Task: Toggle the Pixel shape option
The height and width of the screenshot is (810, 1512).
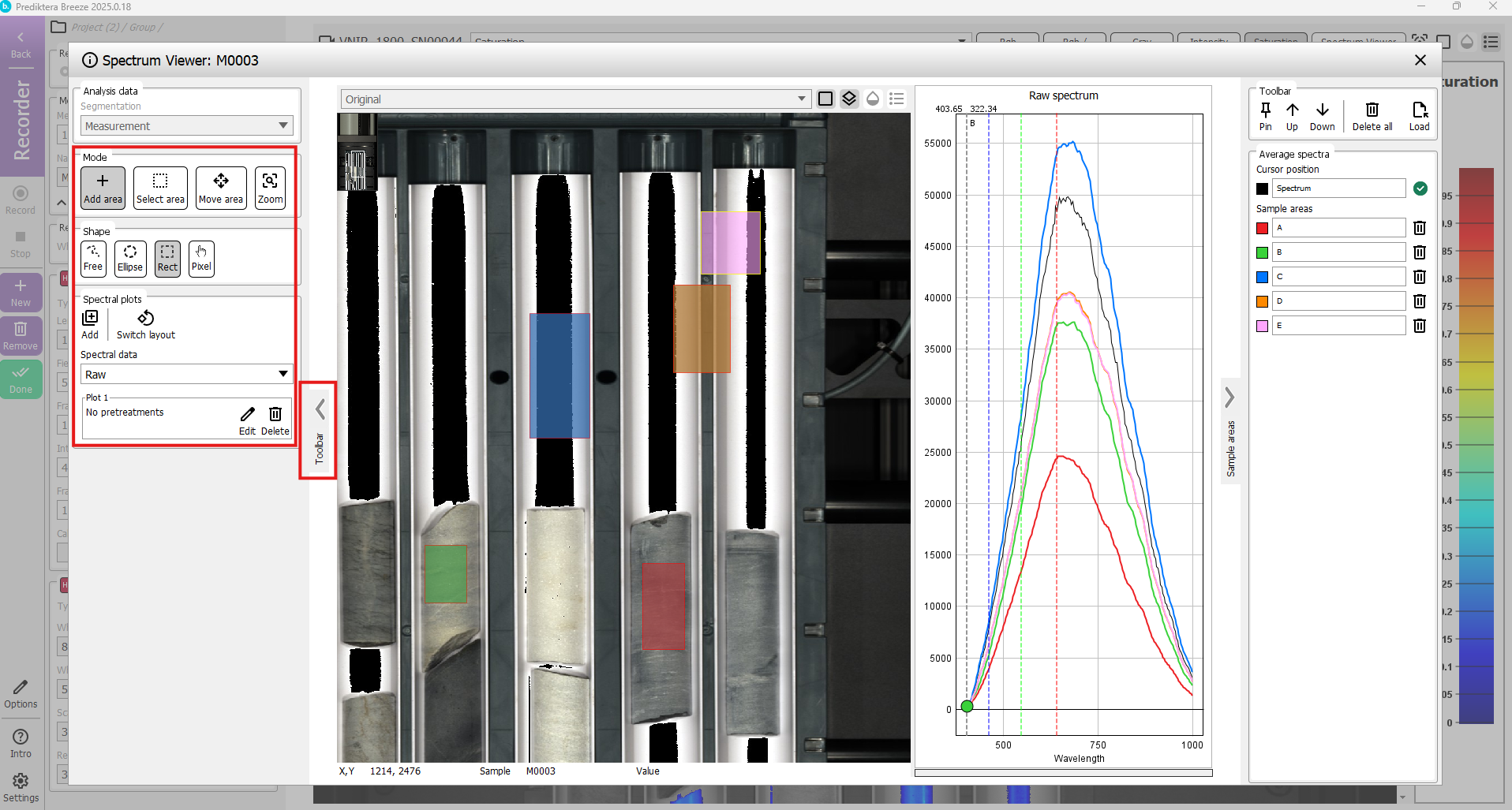Action: pyautogui.click(x=201, y=258)
